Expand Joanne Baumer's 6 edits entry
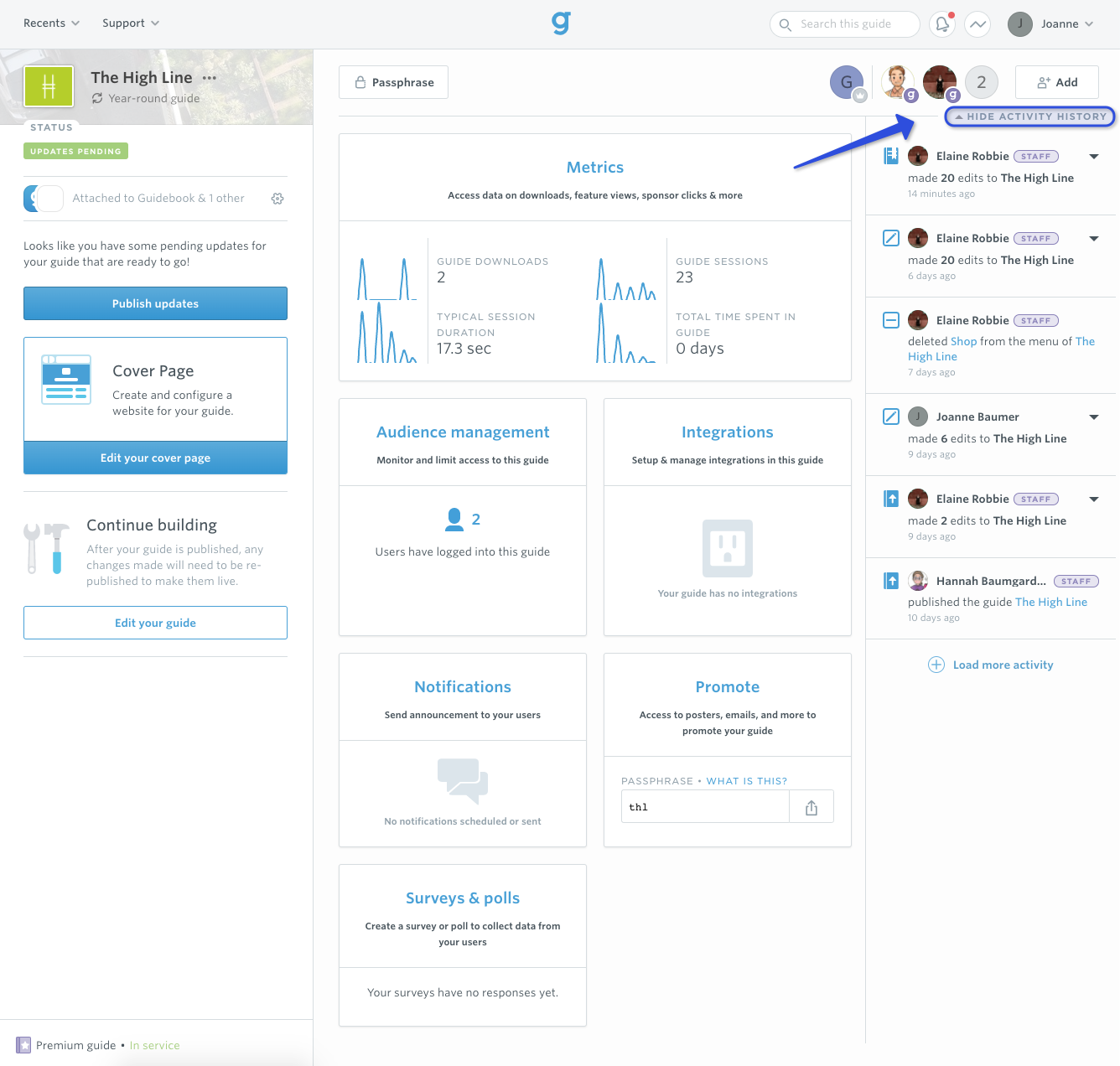The width and height of the screenshot is (1120, 1066). 1093,417
